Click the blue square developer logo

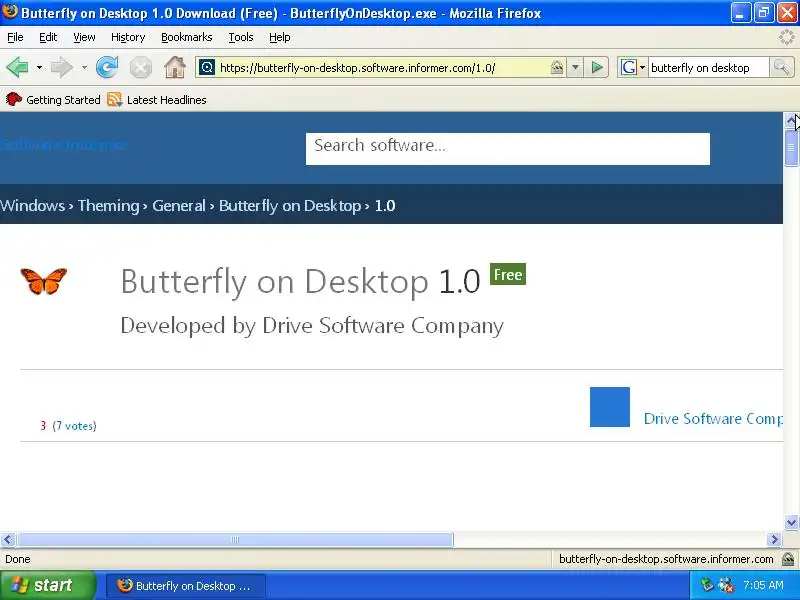[610, 407]
